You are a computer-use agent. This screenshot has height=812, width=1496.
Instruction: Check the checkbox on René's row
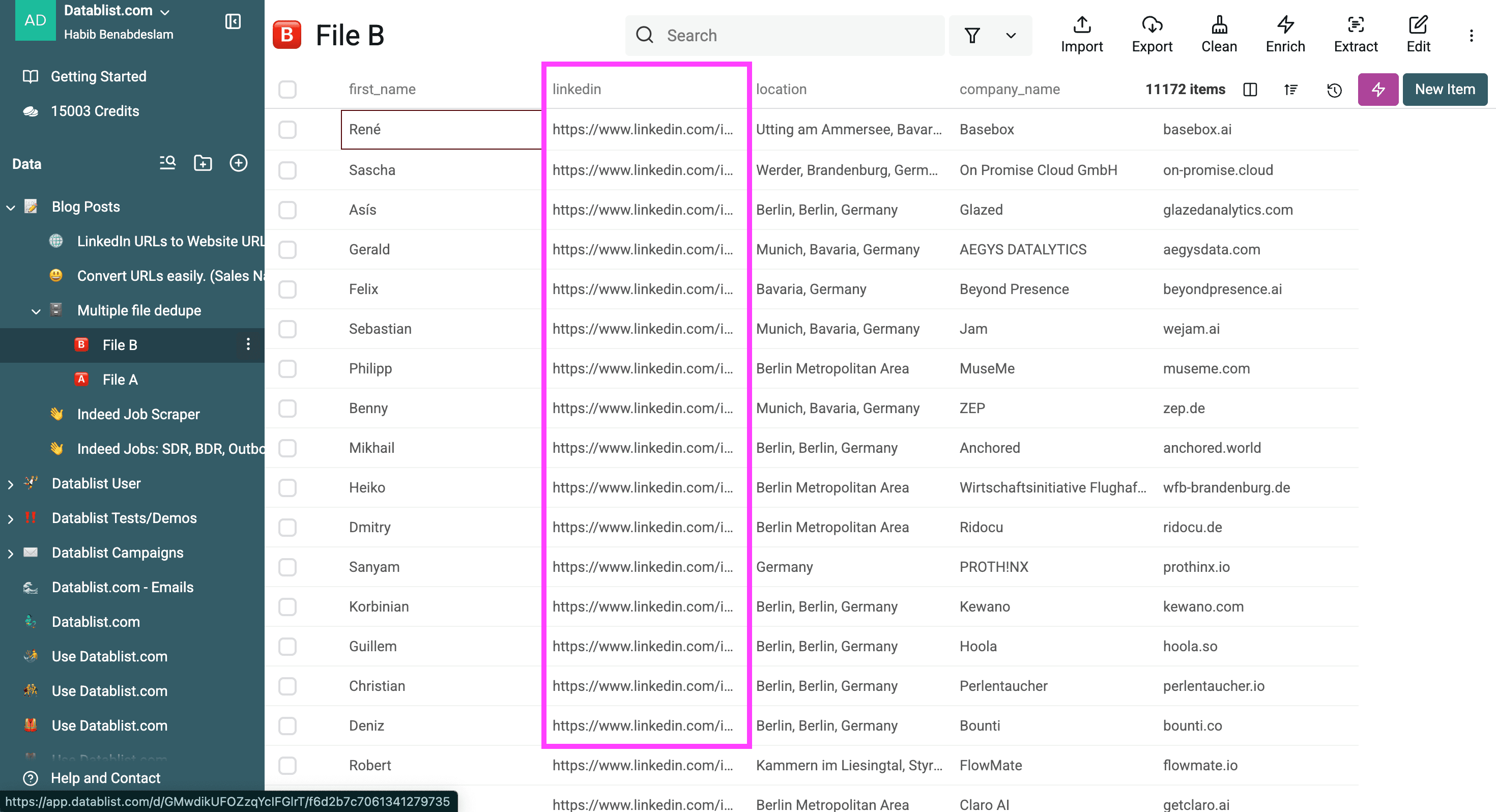(x=287, y=130)
